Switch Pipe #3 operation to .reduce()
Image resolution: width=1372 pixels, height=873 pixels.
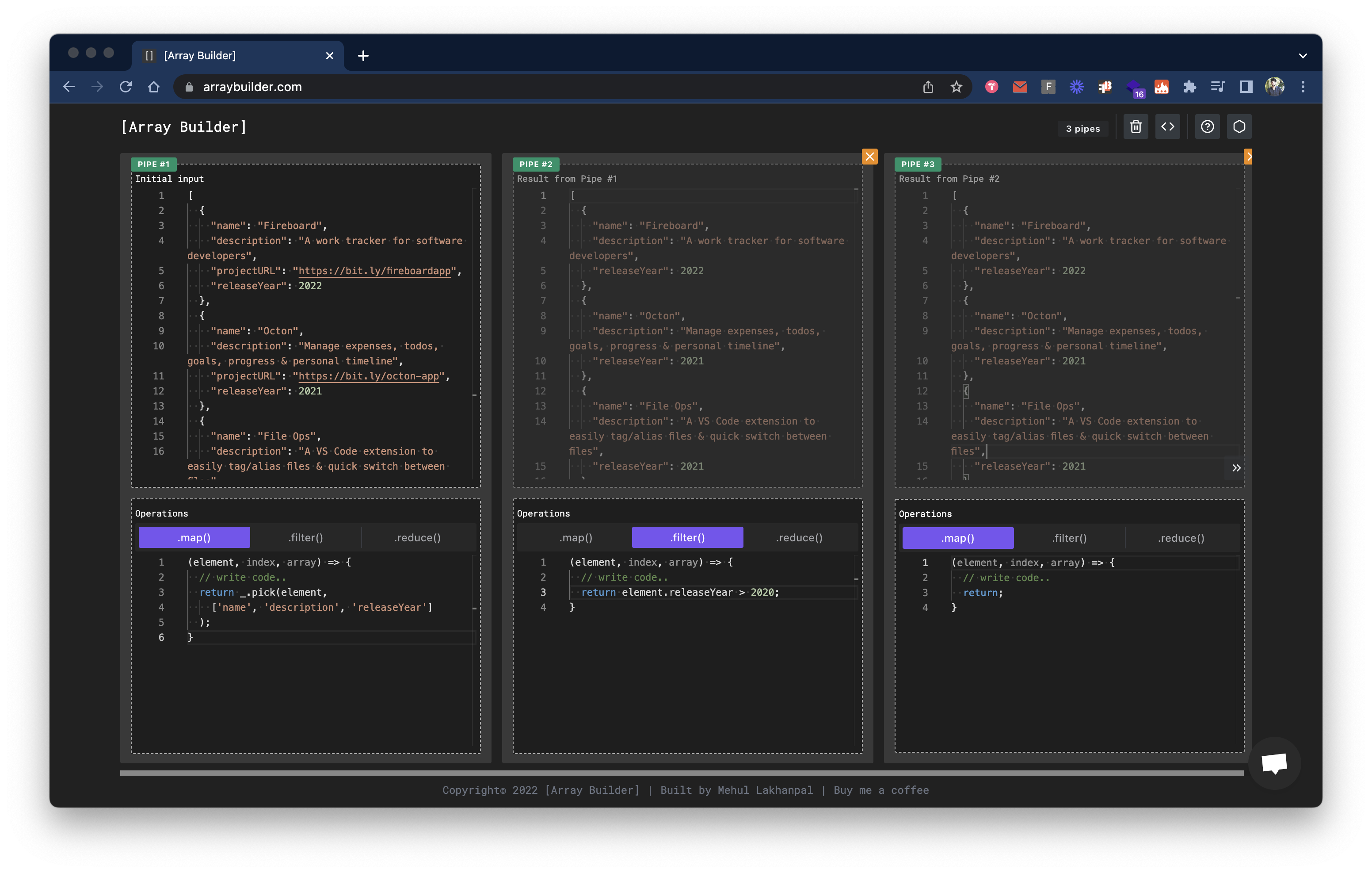(x=1181, y=537)
